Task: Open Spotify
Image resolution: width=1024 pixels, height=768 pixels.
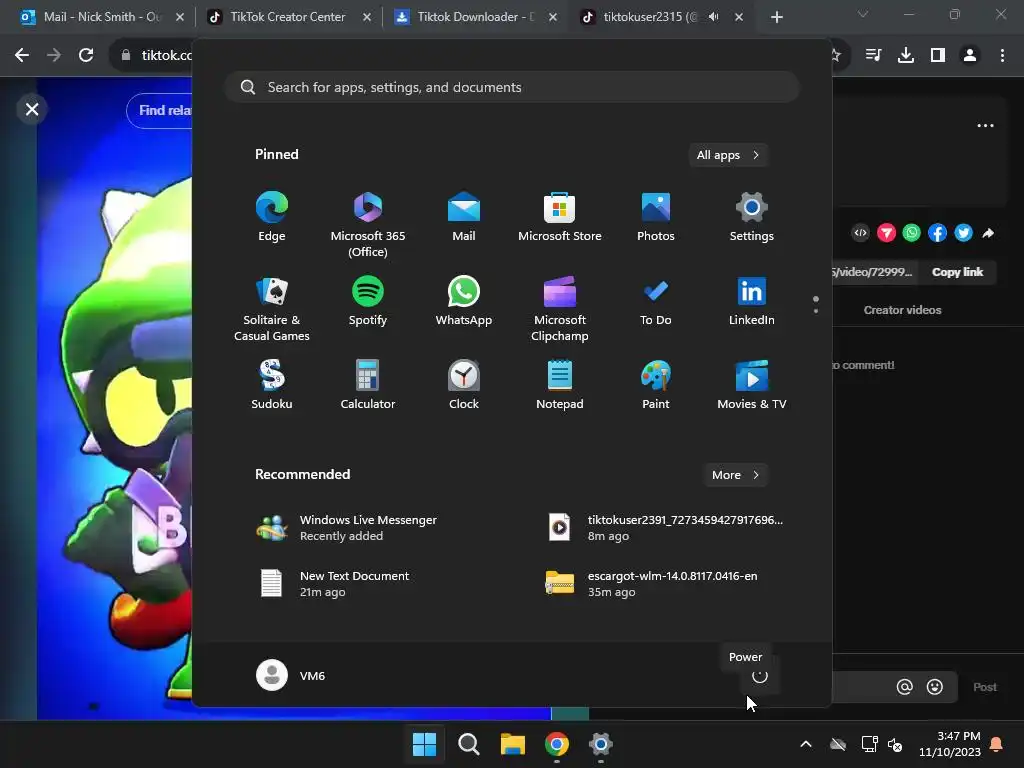Action: click(368, 302)
